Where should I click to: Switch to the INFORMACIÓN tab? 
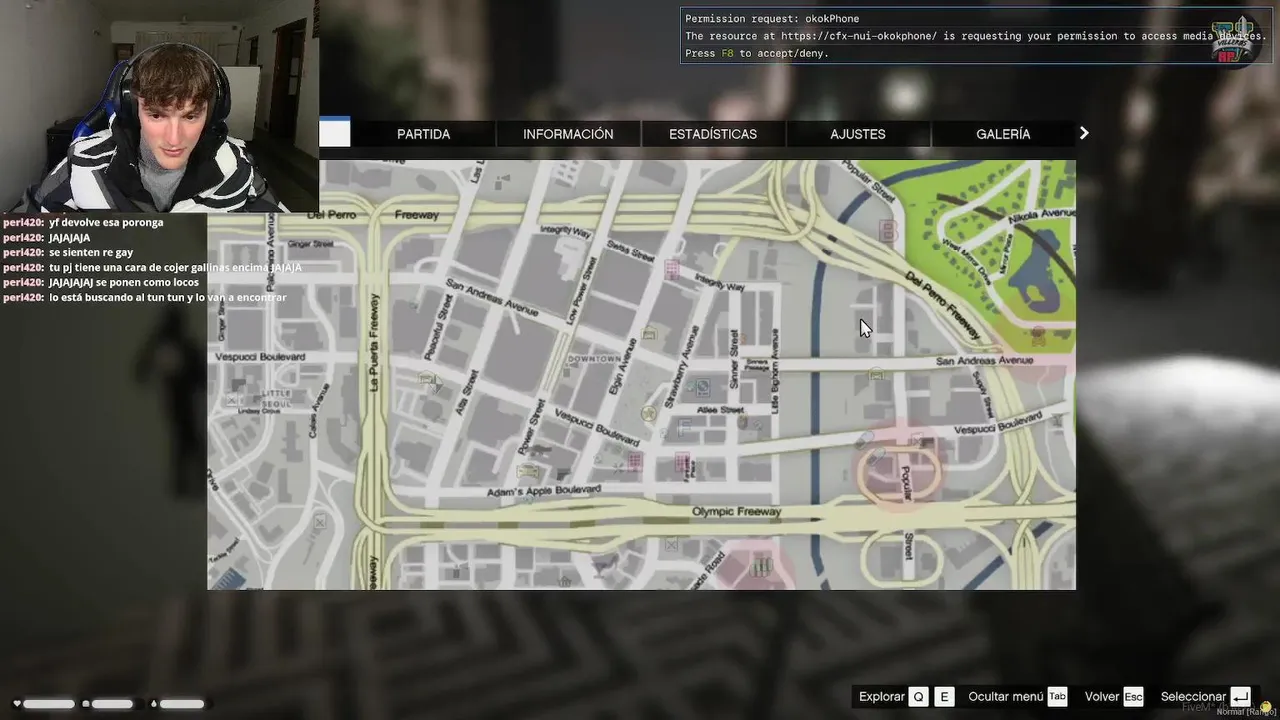(x=568, y=134)
